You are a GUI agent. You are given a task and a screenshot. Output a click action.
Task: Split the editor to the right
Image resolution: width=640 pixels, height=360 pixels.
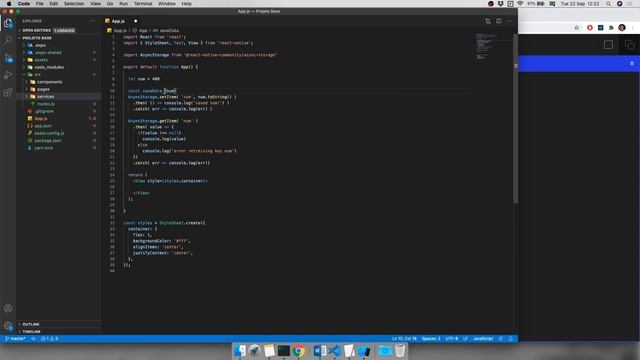coord(499,21)
